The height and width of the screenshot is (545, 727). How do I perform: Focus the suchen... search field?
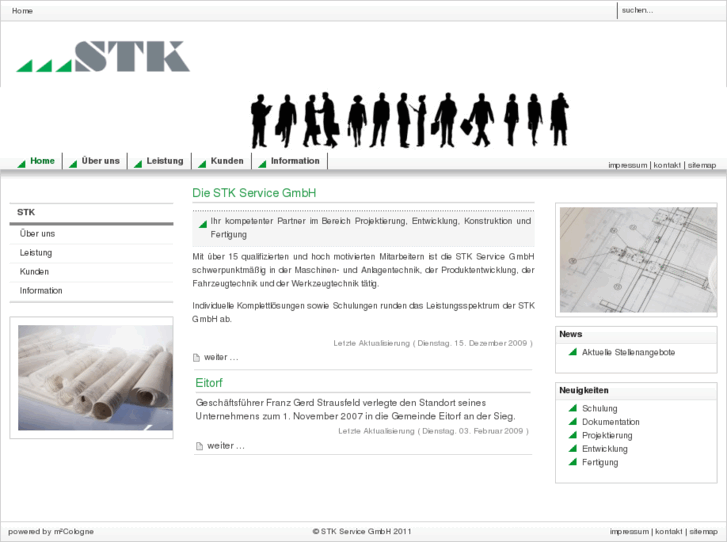(671, 10)
